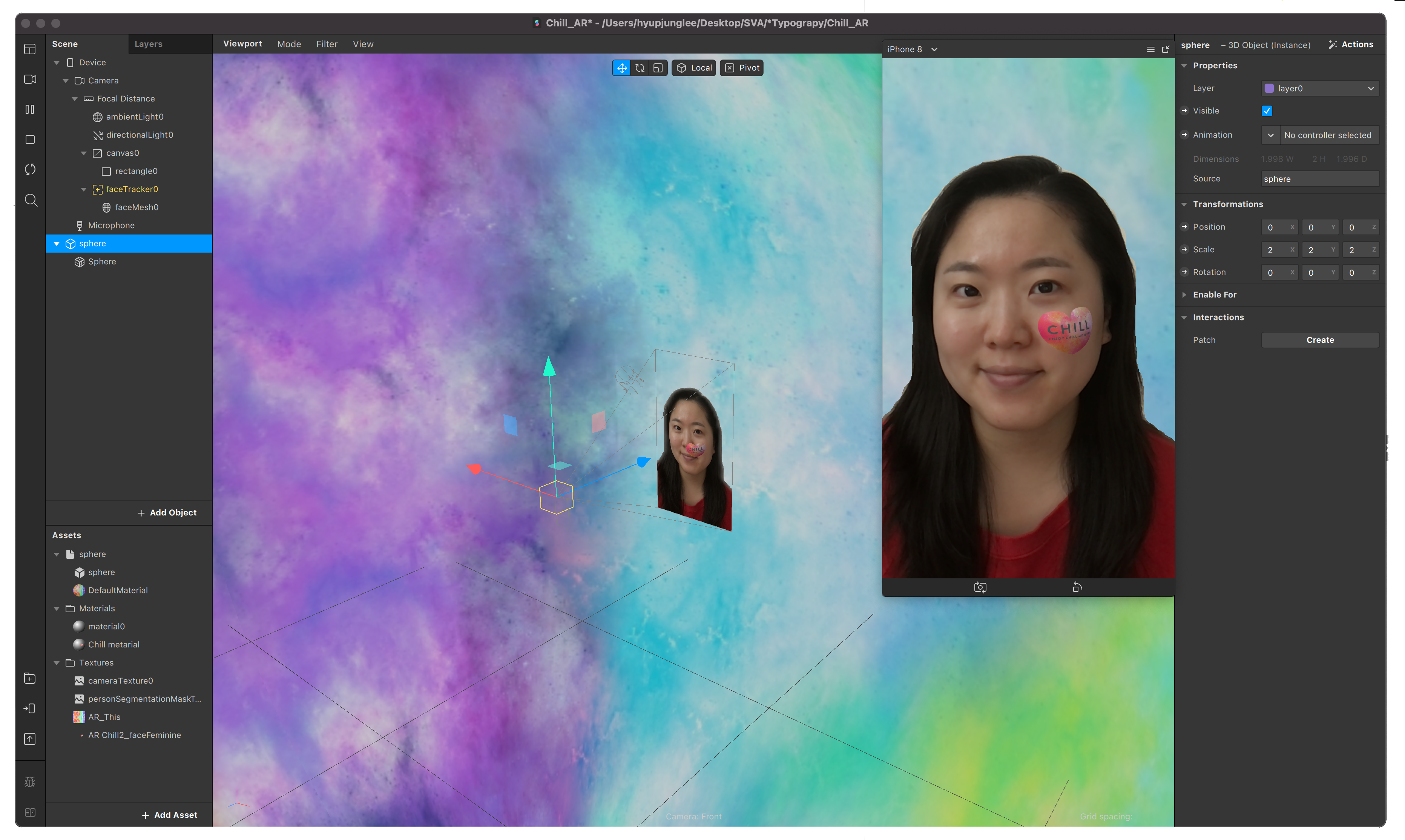Click the pause icon in left sidebar
Screen dimensions: 1405x840
[30, 109]
